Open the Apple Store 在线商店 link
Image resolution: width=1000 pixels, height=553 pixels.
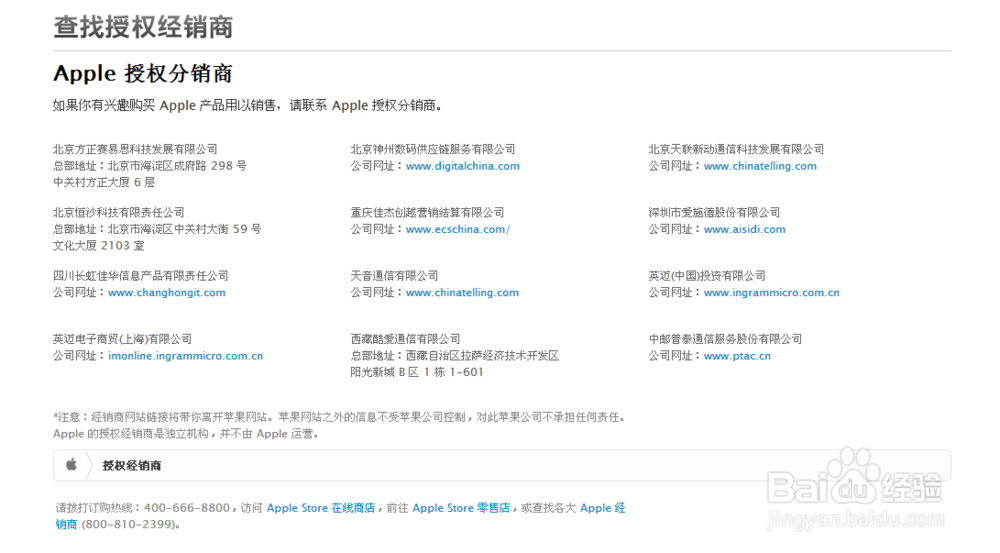[x=321, y=508]
